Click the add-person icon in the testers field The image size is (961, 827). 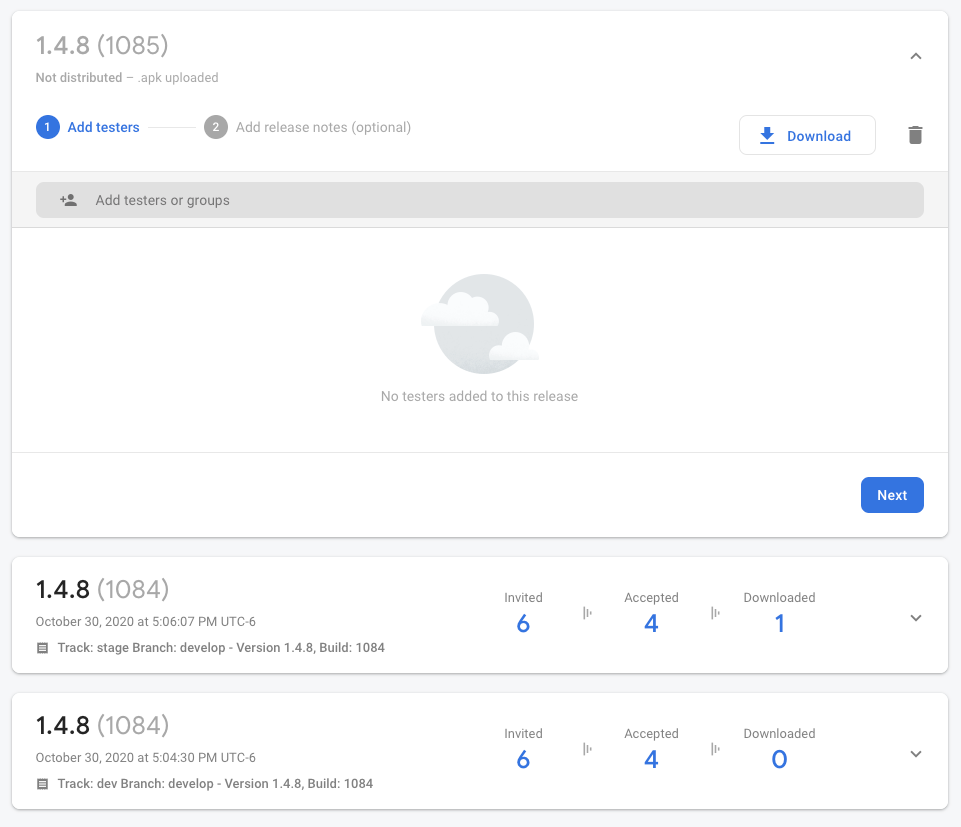pyautogui.click(x=68, y=199)
